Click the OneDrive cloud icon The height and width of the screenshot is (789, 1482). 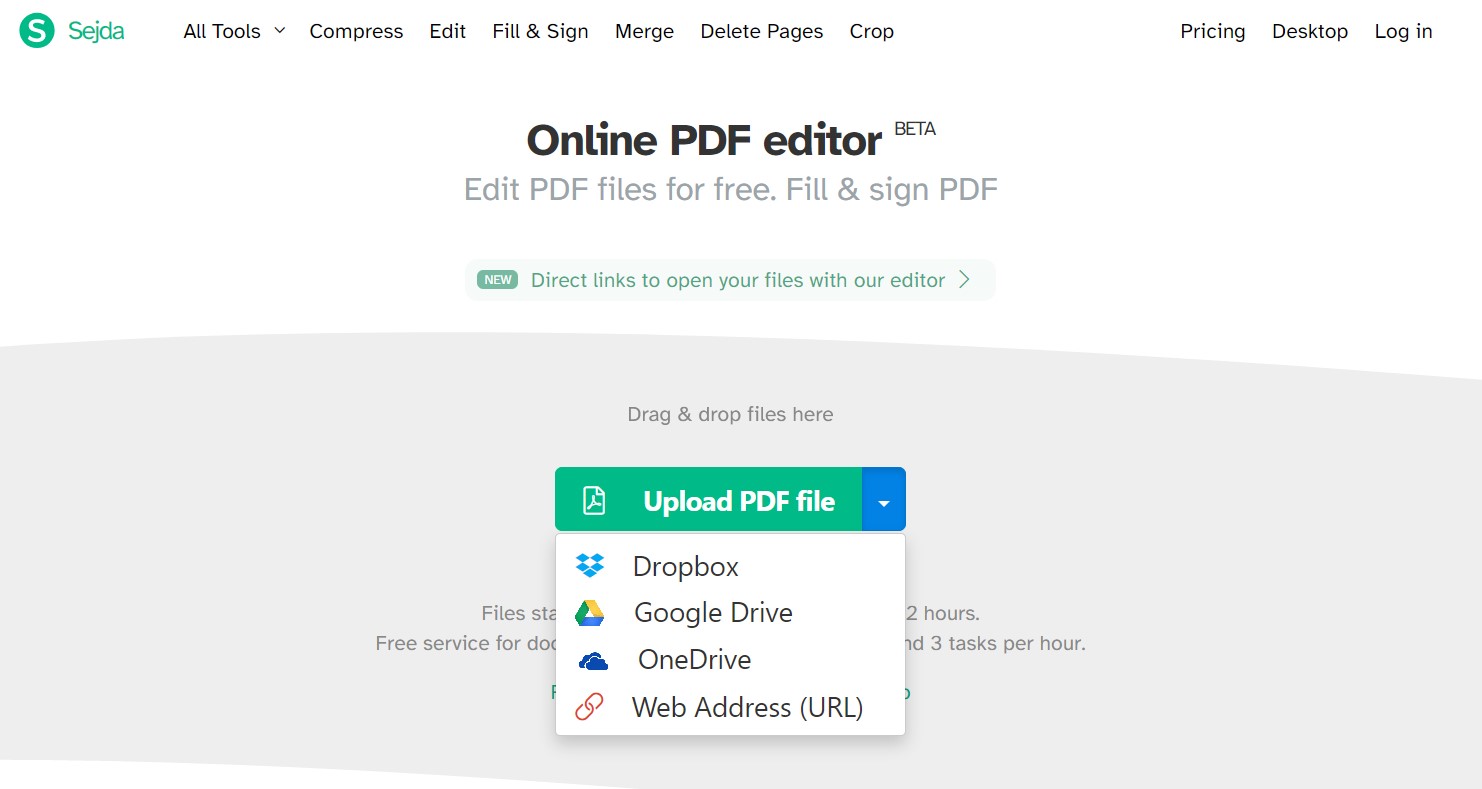pos(593,661)
